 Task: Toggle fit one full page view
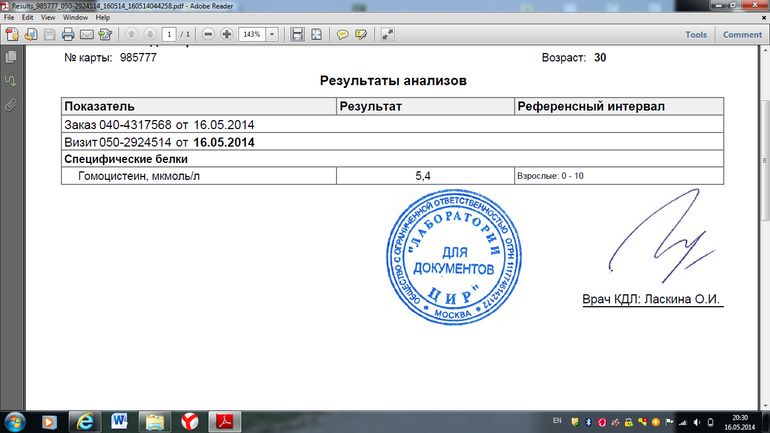pos(316,34)
